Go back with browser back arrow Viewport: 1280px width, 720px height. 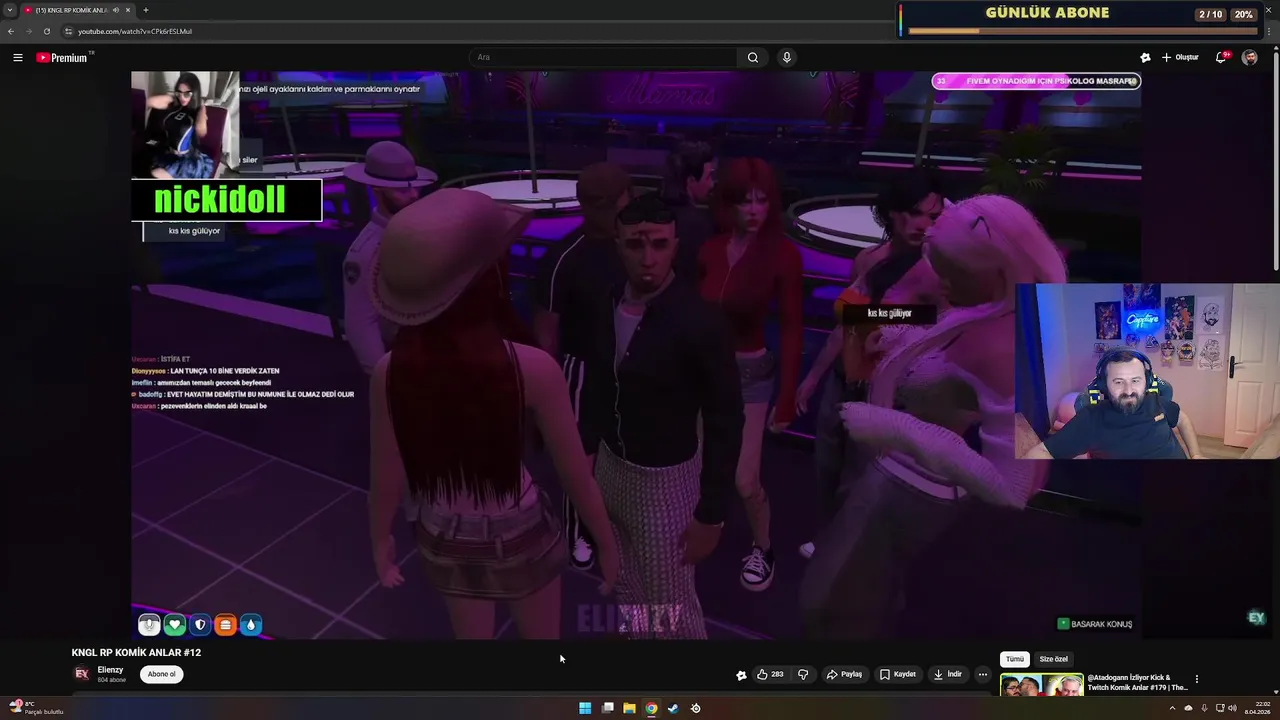pyautogui.click(x=11, y=31)
